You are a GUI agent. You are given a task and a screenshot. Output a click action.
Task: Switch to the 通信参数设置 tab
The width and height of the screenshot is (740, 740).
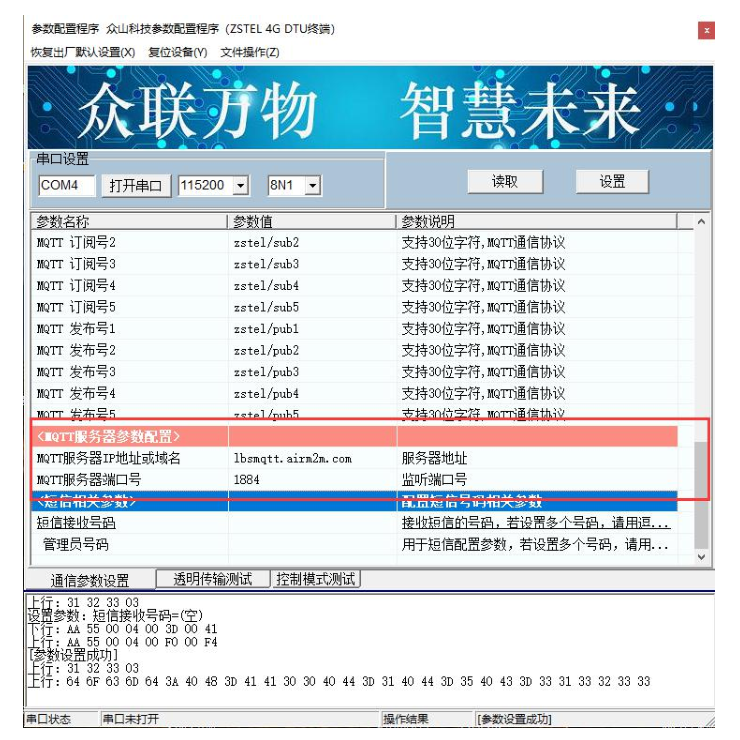(90, 580)
